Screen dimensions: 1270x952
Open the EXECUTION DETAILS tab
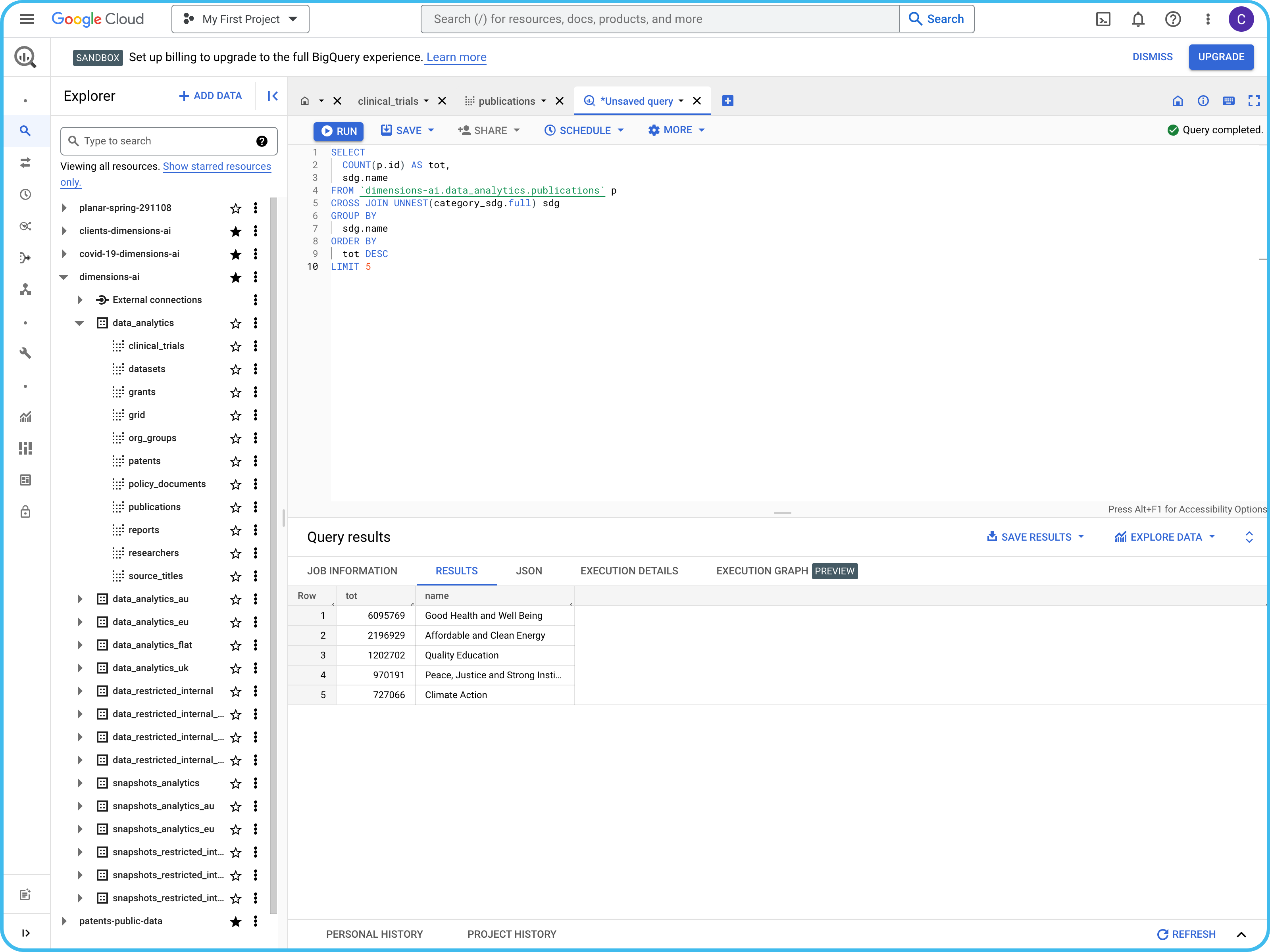tap(629, 571)
